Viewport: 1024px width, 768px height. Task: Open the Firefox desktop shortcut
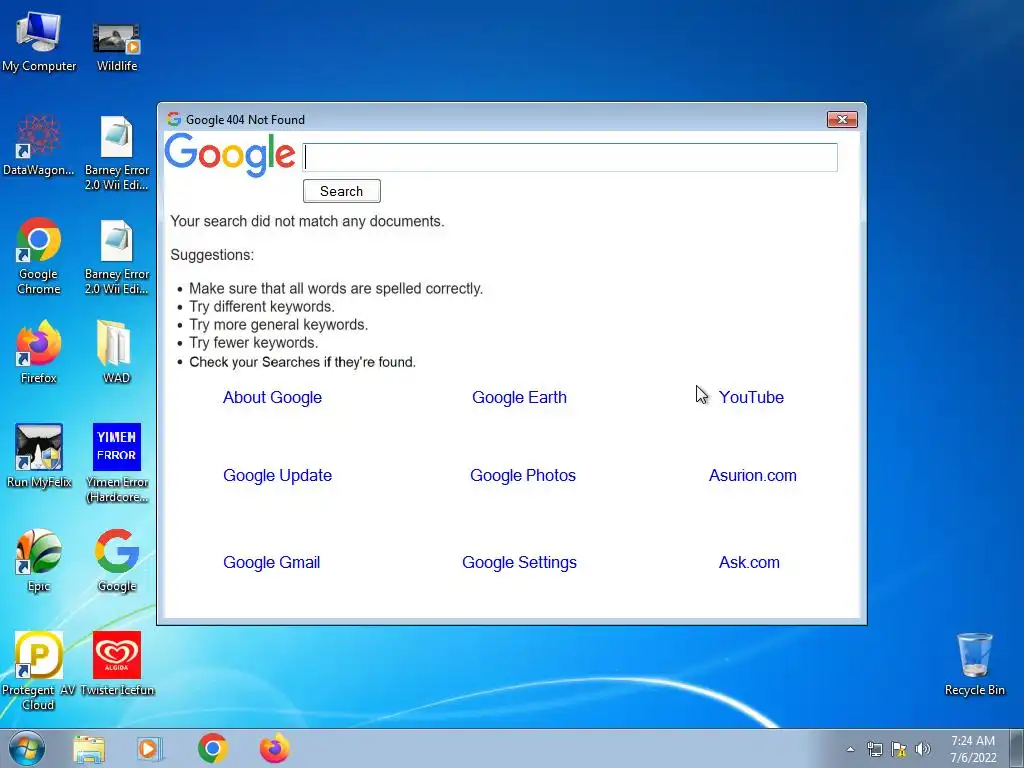click(x=39, y=351)
